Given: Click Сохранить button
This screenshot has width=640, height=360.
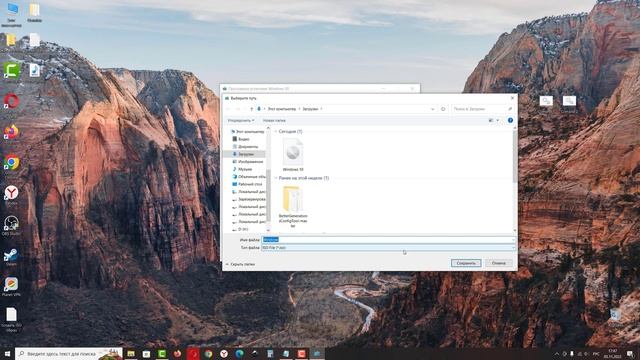Looking at the screenshot, I should pos(466,263).
